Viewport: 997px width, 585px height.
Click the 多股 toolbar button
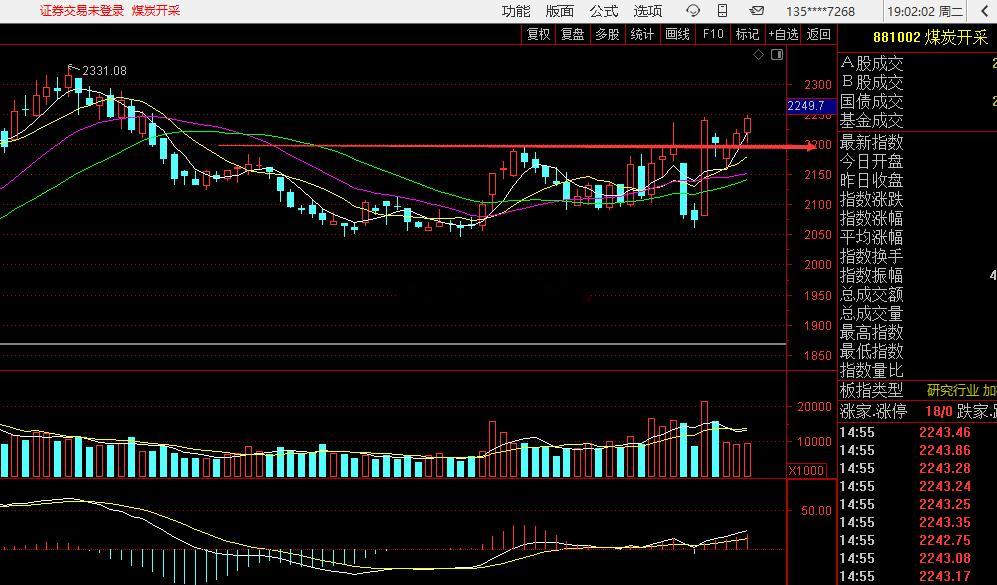click(607, 34)
